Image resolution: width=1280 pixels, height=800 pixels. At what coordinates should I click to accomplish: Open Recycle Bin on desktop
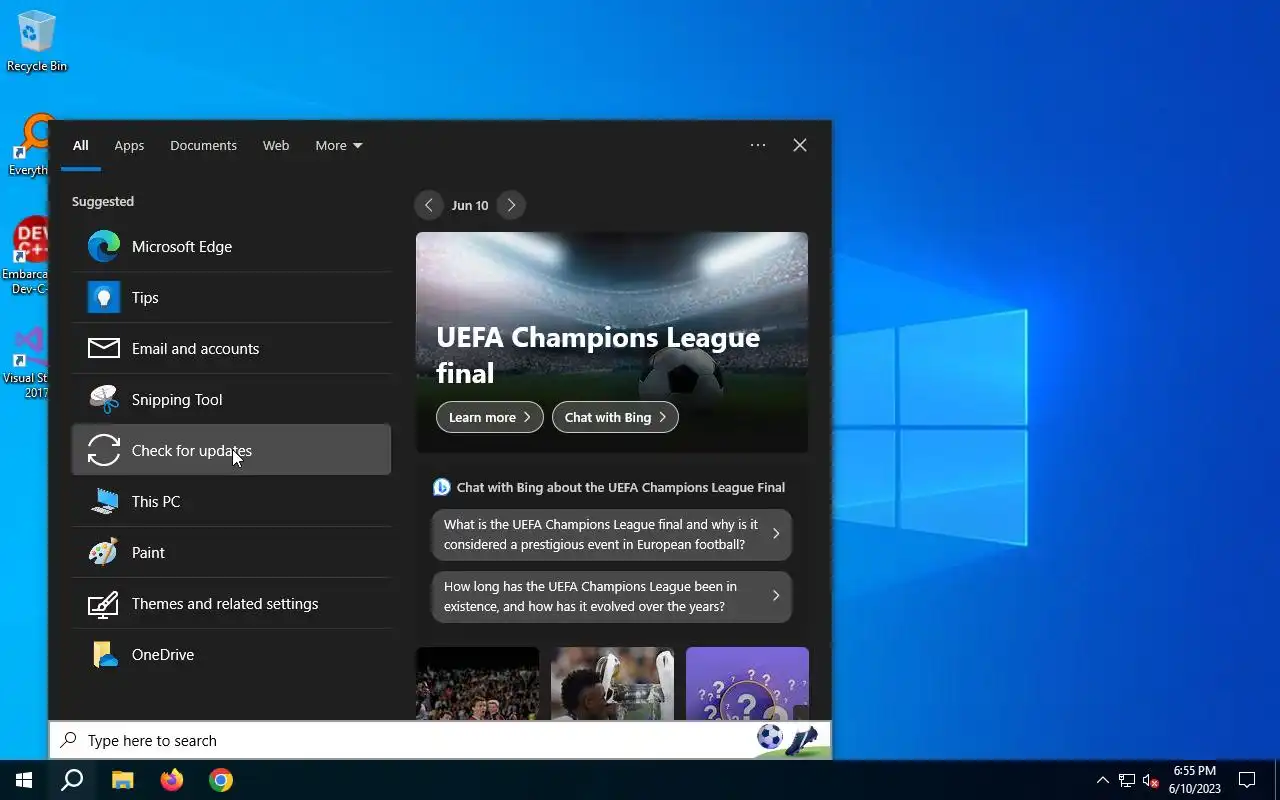37,42
